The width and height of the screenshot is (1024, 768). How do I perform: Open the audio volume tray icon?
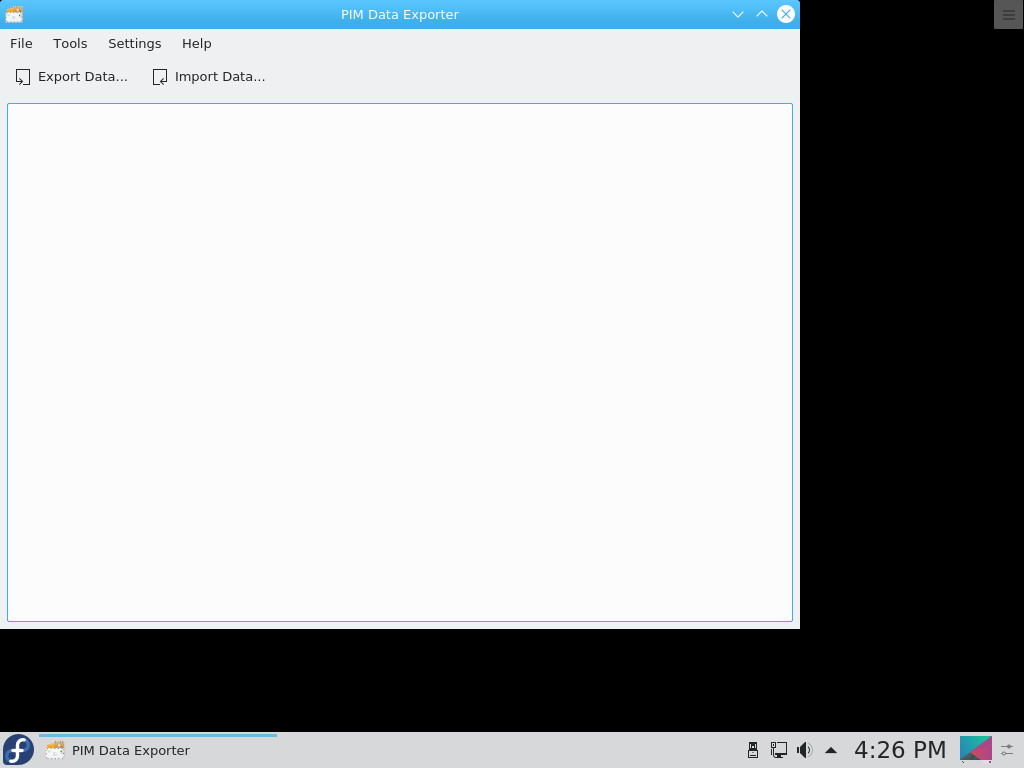pyautogui.click(x=805, y=750)
